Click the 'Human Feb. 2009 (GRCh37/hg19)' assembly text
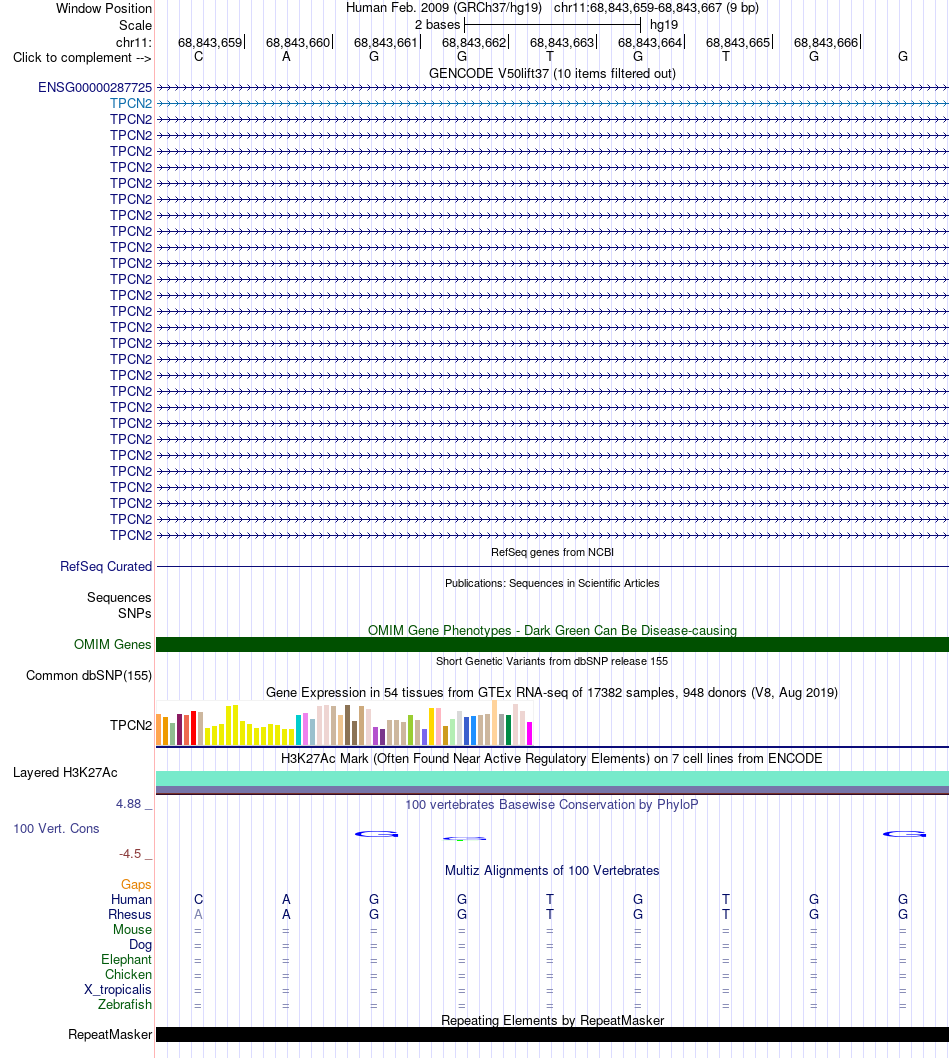950x1058 pixels. [444, 8]
